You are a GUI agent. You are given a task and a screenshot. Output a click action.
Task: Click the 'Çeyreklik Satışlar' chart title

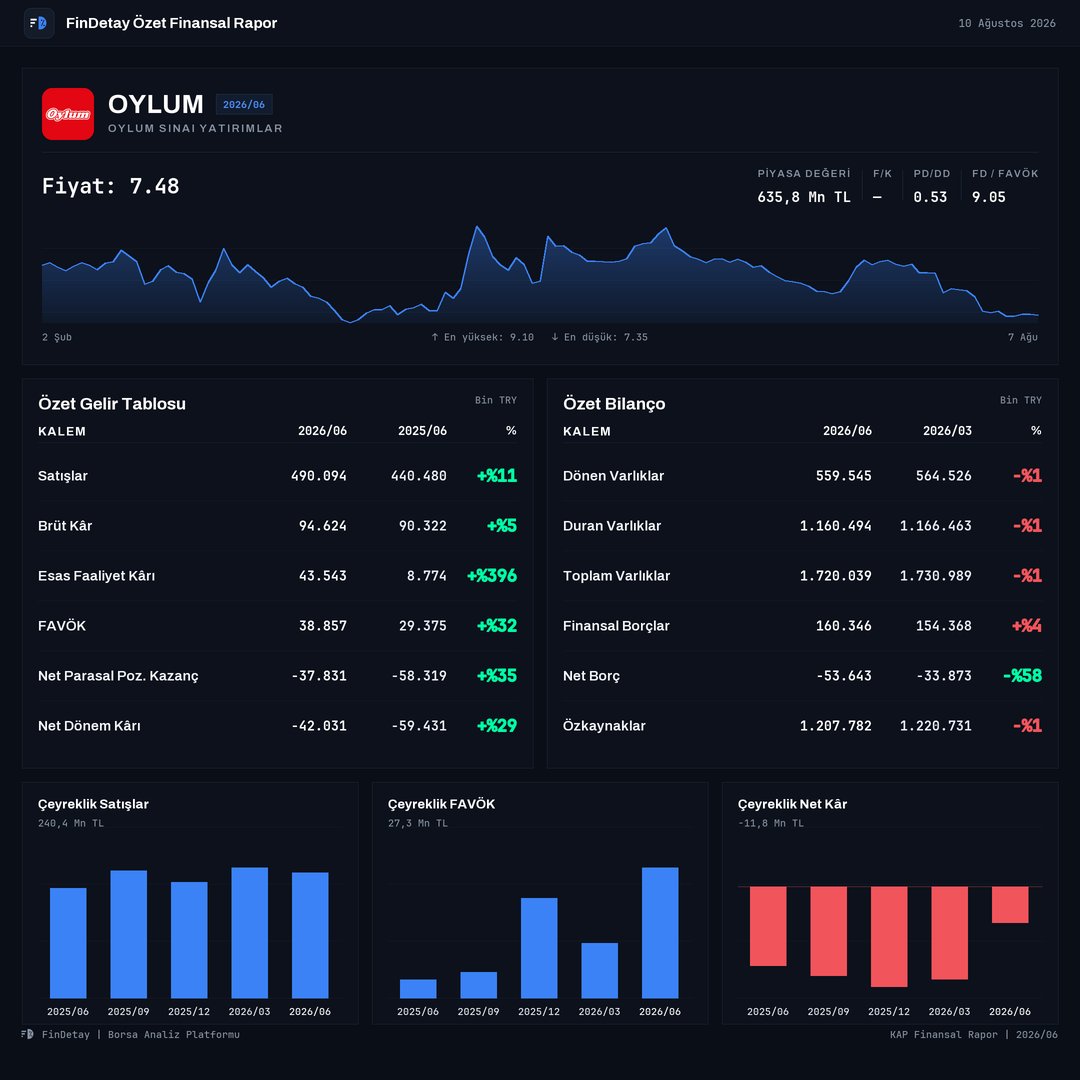(93, 804)
